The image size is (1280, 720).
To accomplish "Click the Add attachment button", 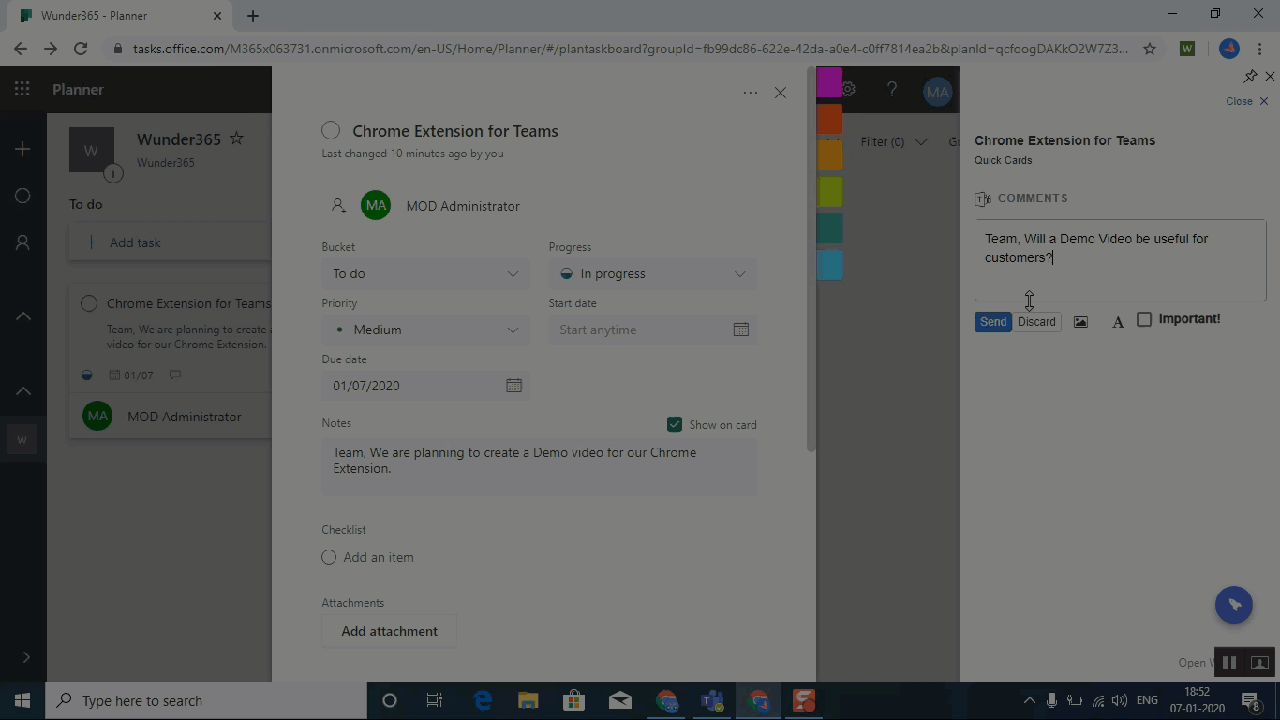I will tap(389, 631).
